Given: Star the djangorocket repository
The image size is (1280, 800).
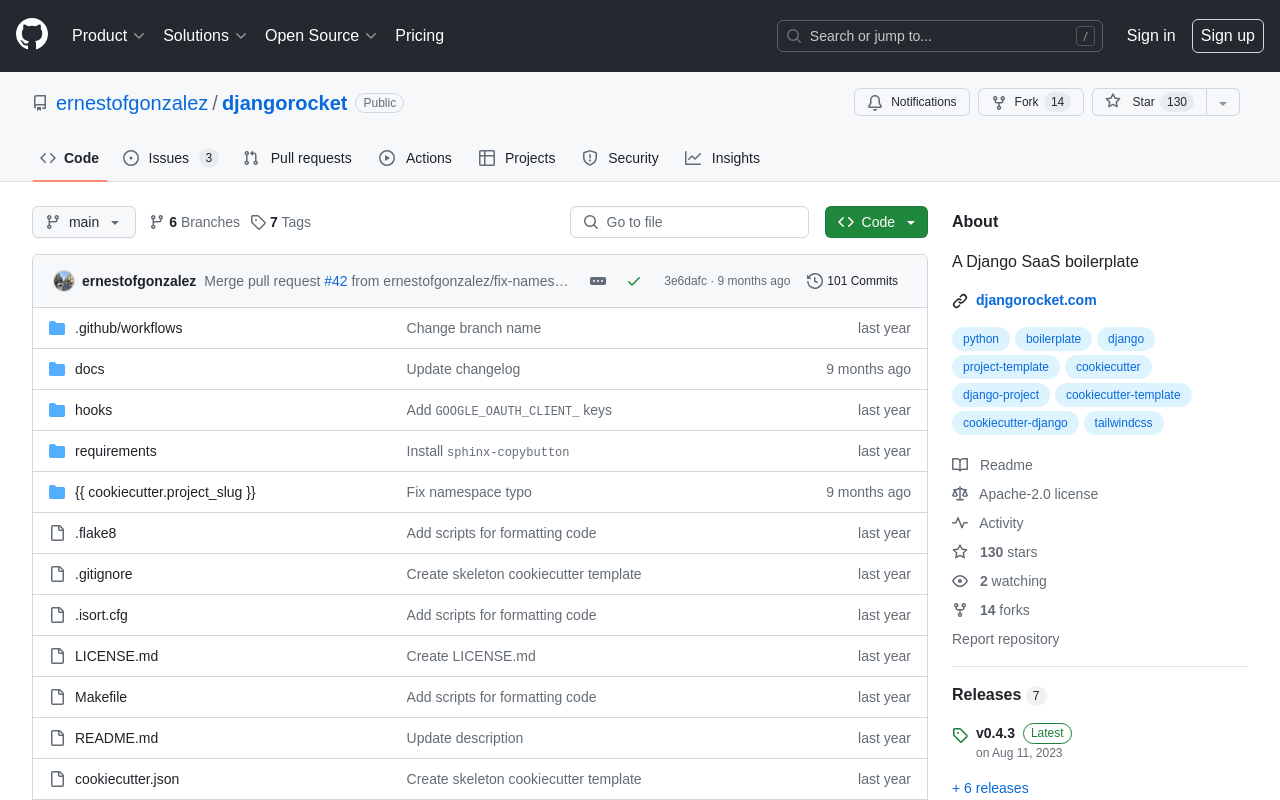Looking at the screenshot, I should 1148,102.
